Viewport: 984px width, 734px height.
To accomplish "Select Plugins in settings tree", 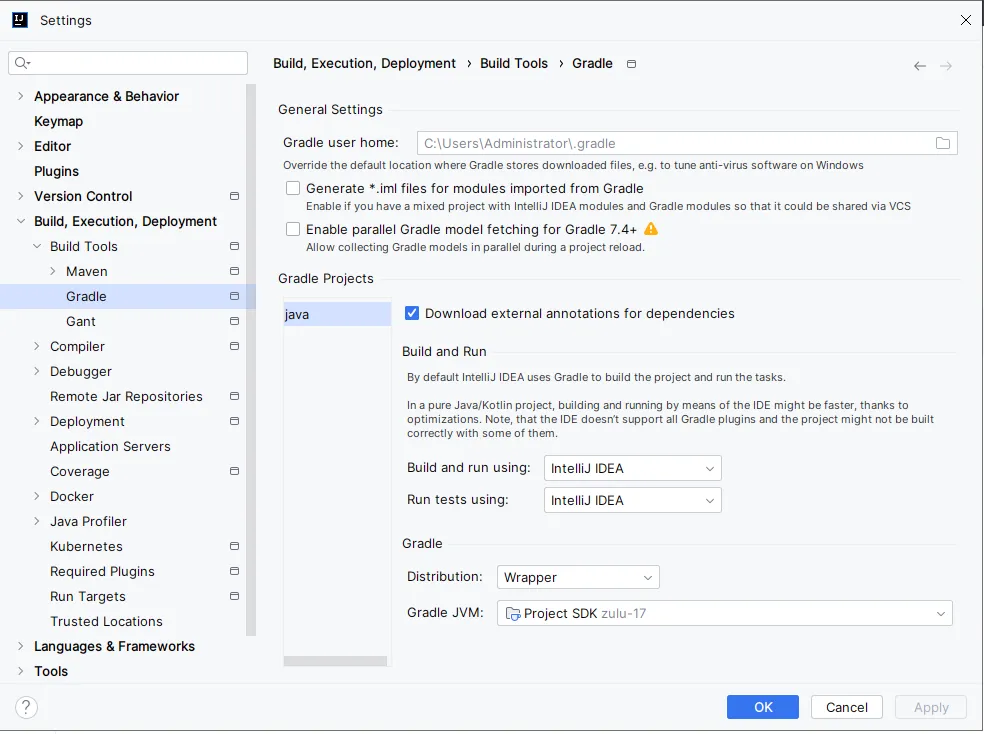I will 56,171.
